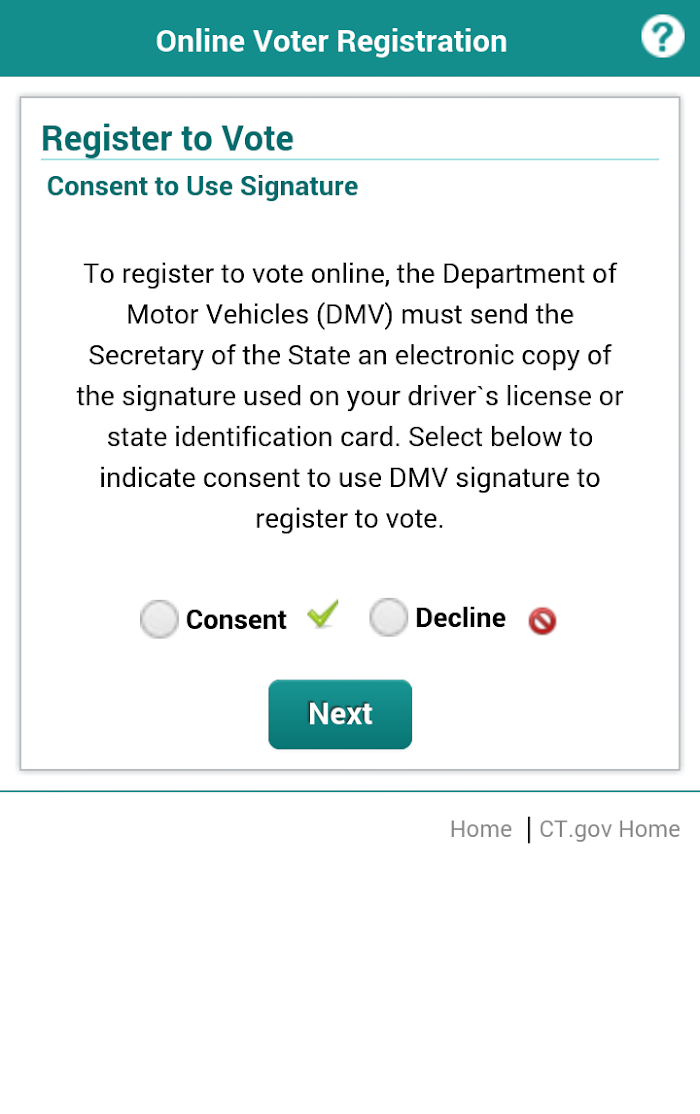700x1114 pixels.
Task: Click the Online Voter Registration header title
Action: point(331,41)
